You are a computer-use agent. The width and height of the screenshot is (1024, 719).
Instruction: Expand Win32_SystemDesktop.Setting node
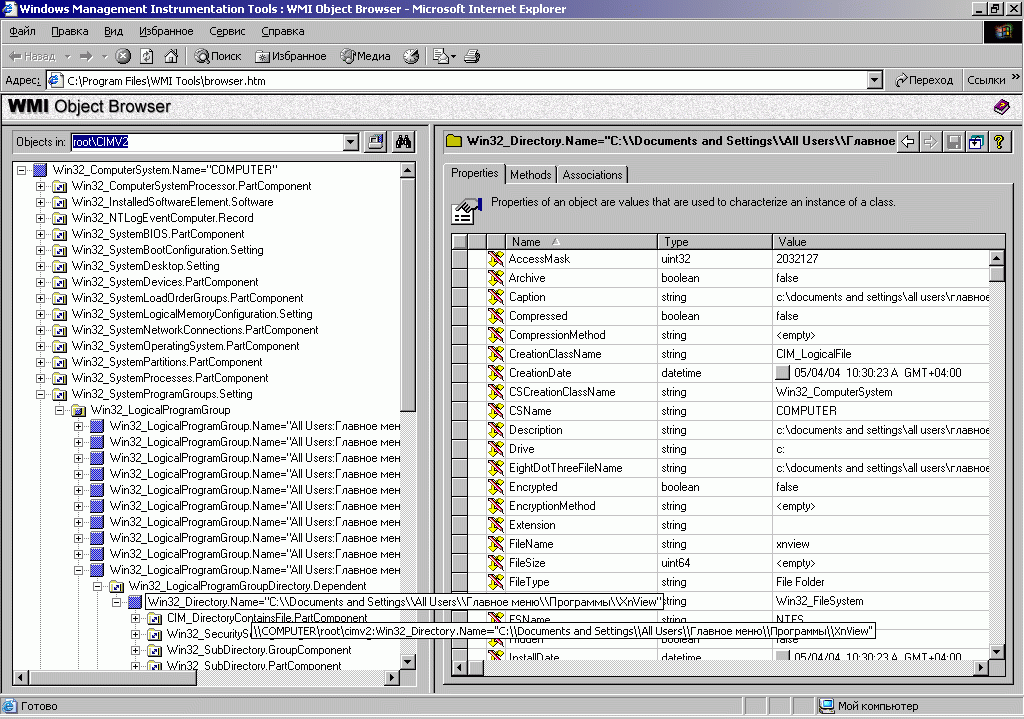40,266
